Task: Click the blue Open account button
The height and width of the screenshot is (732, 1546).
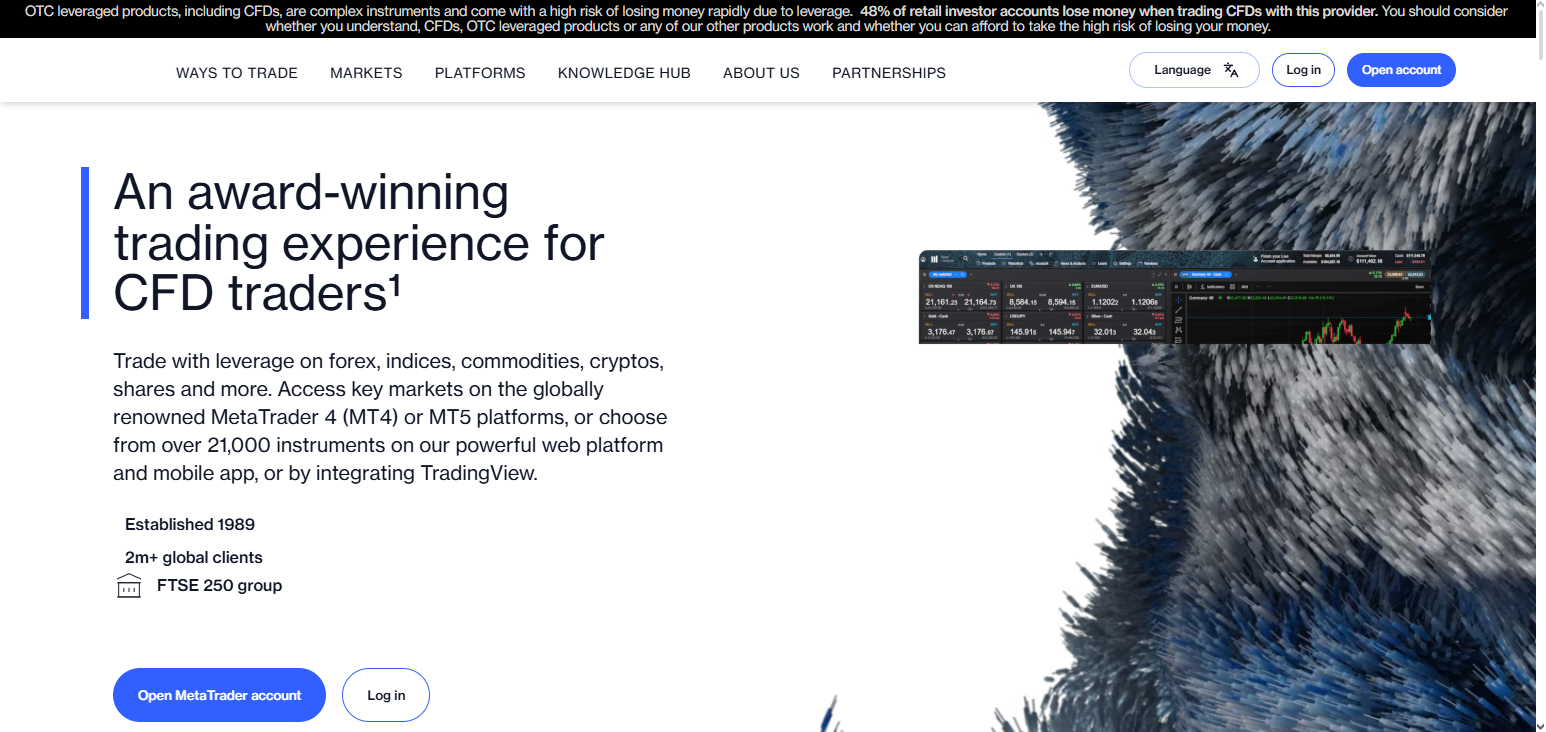Action: 1401,70
